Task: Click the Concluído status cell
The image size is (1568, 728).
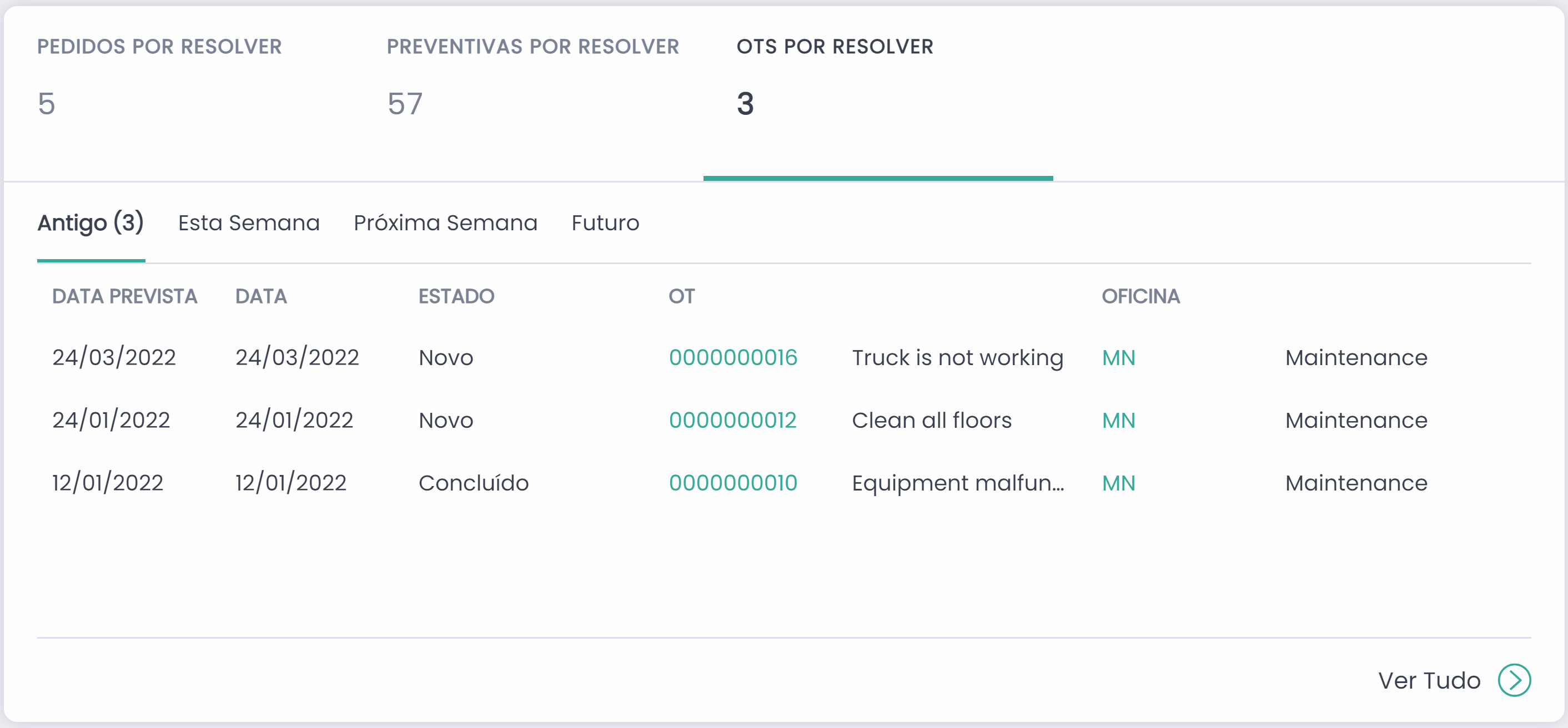Action: coord(473,482)
